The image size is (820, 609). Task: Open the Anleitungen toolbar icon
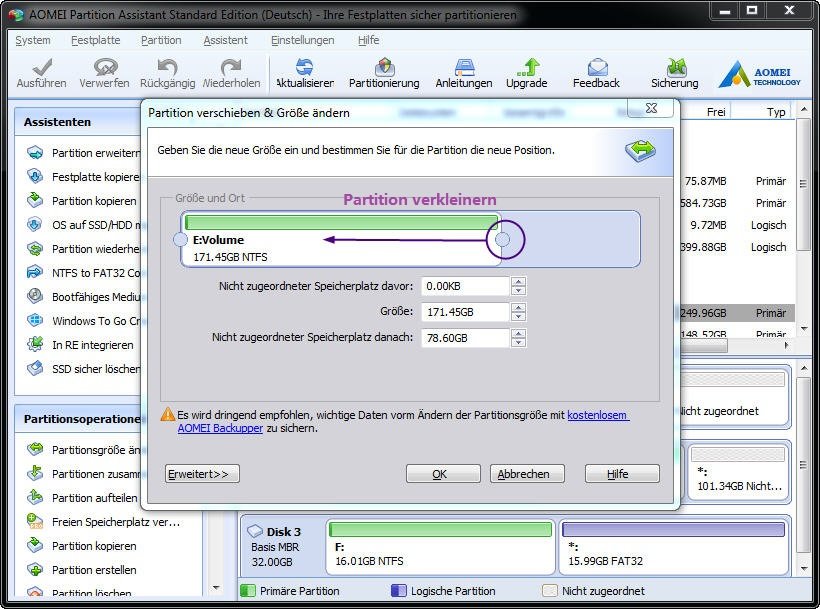pos(464,67)
